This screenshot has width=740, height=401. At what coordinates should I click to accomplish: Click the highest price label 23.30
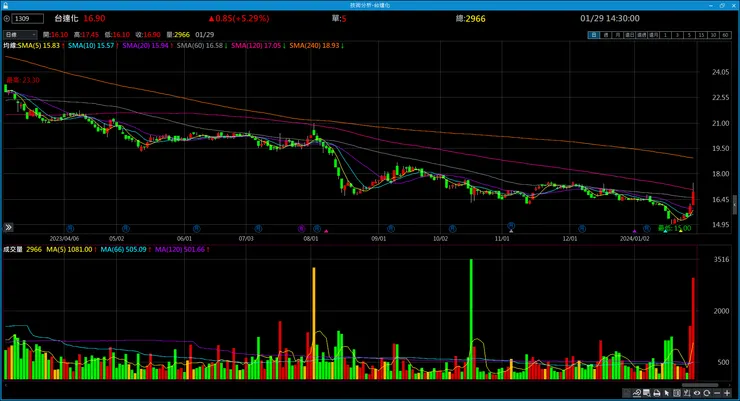23,80
